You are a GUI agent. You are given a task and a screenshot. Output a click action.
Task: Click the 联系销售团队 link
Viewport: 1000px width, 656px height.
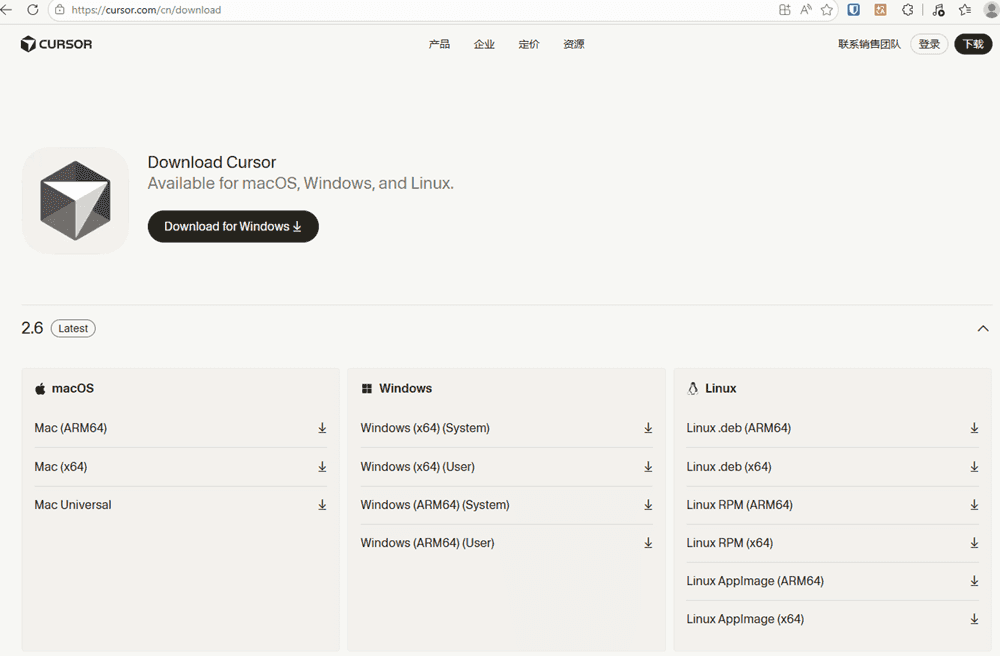(869, 44)
